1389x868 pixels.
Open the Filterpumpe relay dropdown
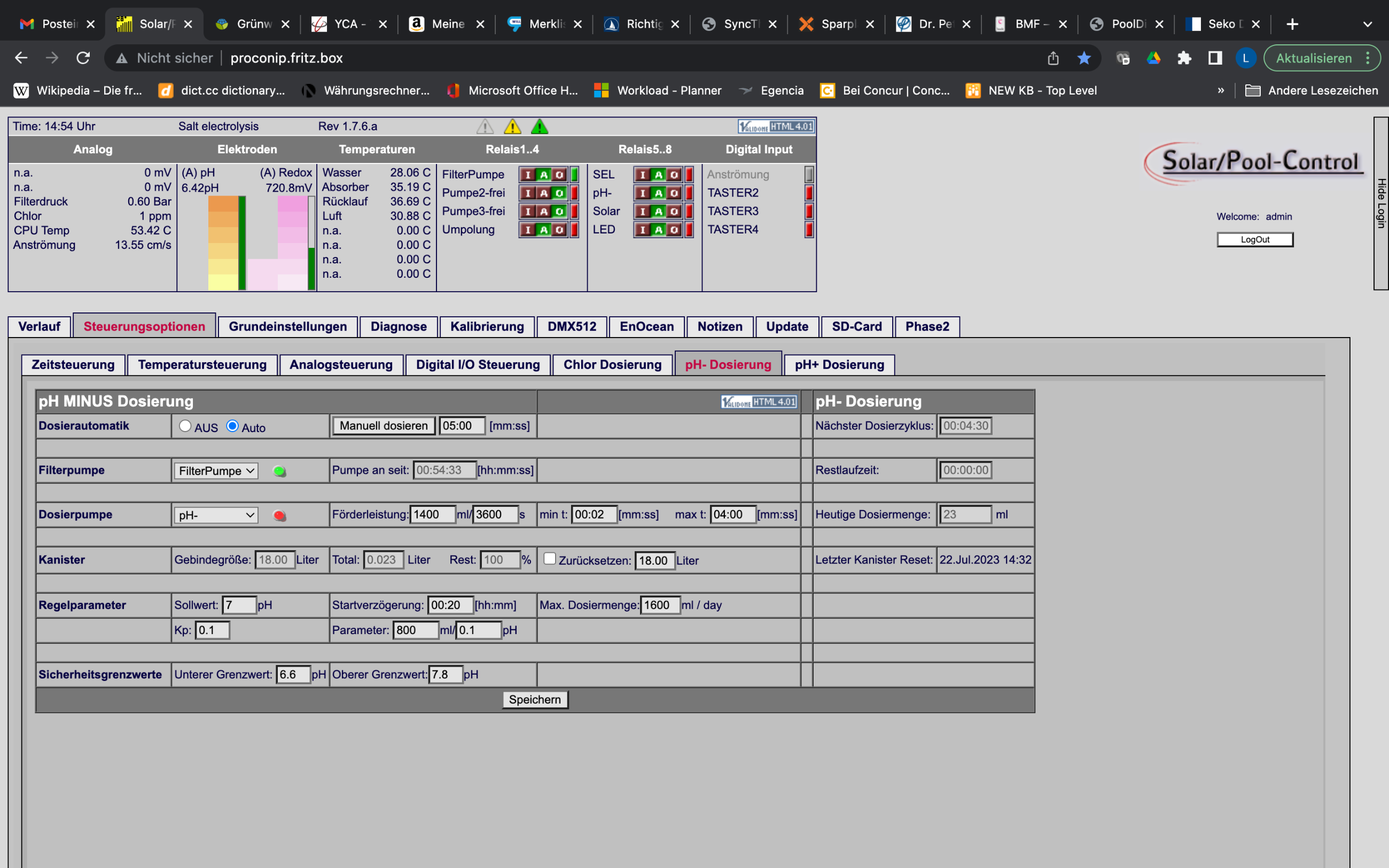216,471
